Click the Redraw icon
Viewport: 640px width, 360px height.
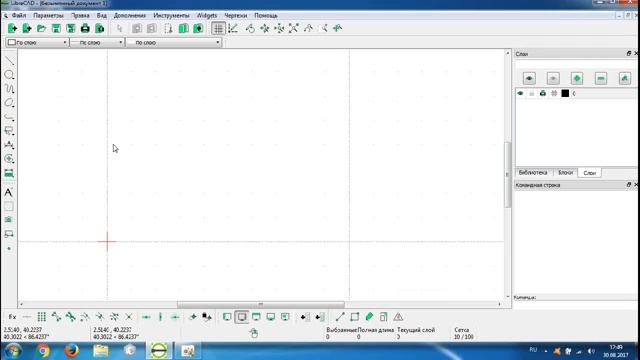250,28
